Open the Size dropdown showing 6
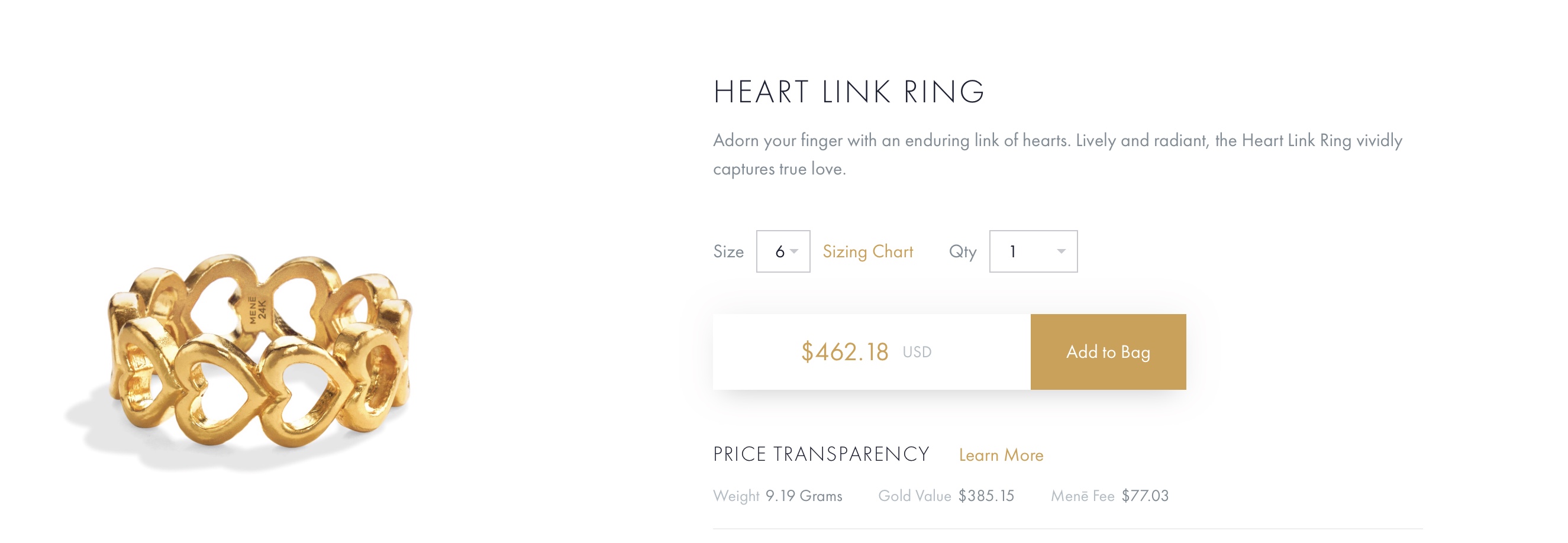The height and width of the screenshot is (543, 1568). pyautogui.click(x=782, y=251)
